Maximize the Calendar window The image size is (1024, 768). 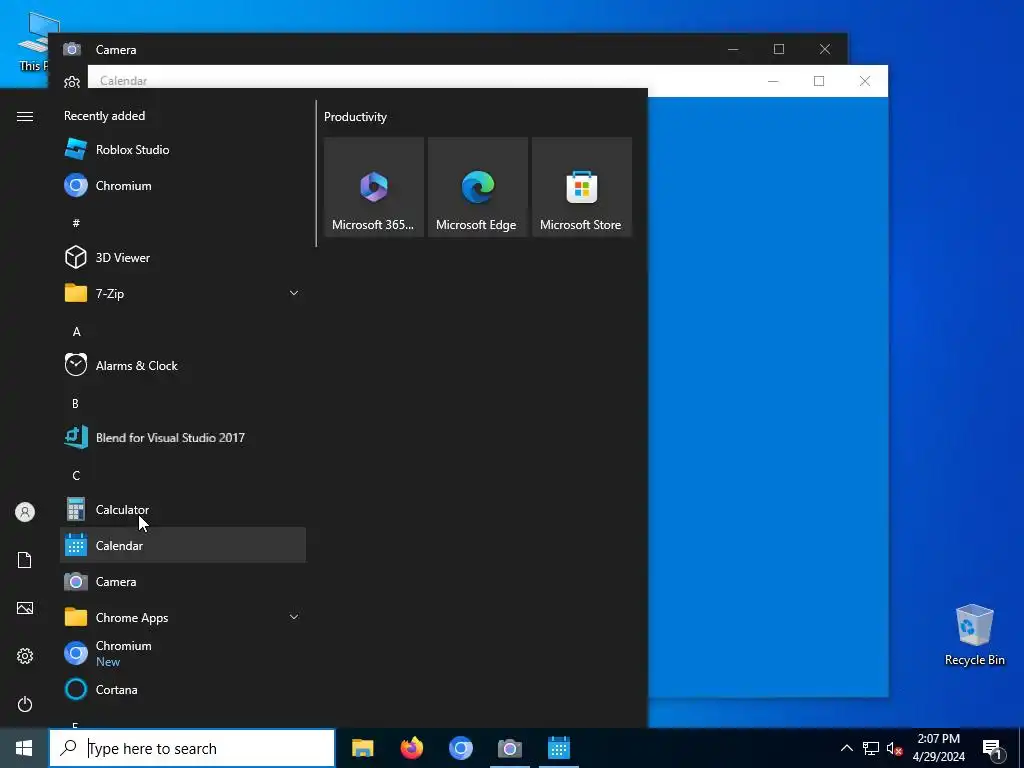(x=819, y=81)
